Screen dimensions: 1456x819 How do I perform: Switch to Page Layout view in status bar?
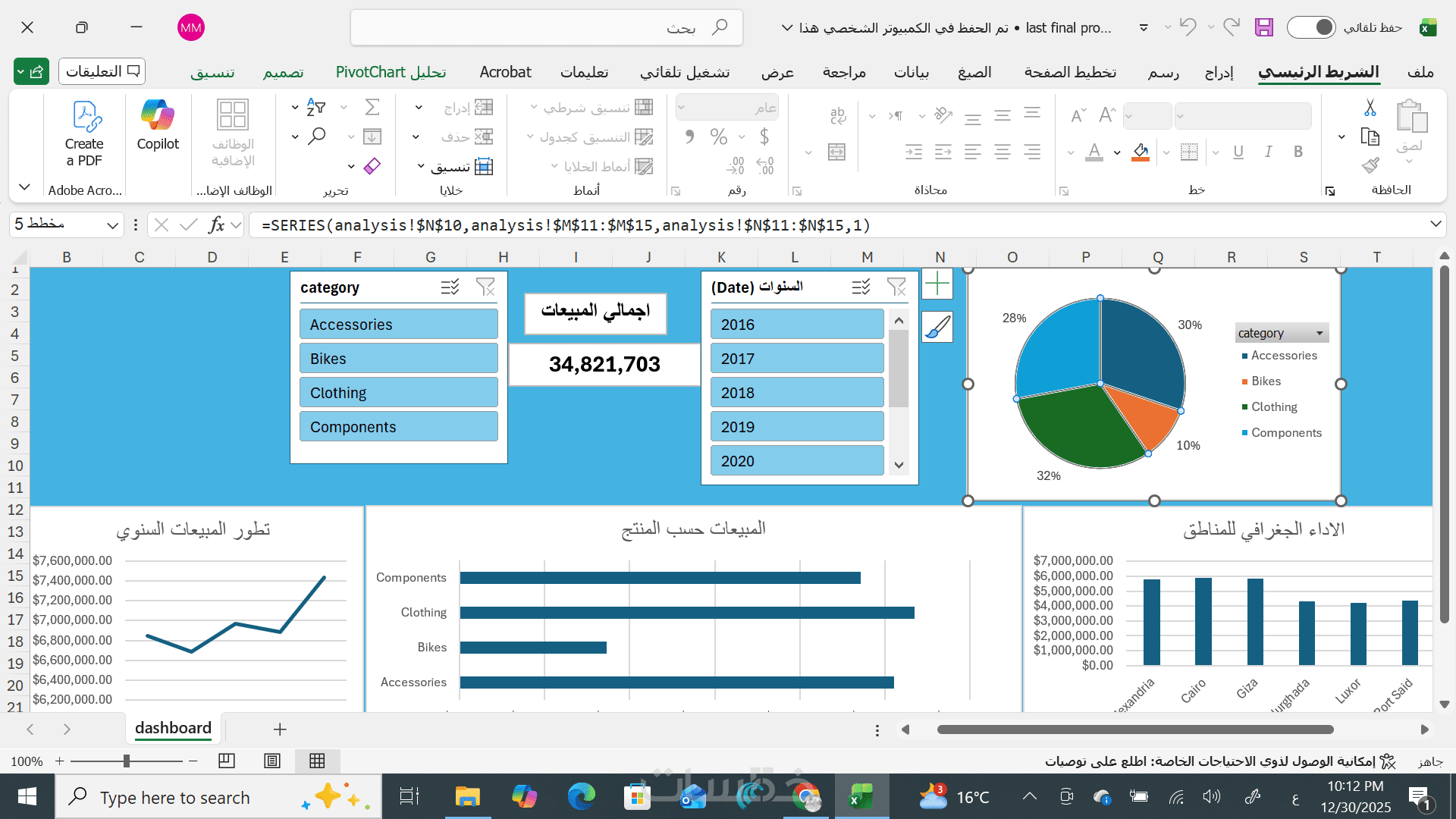tap(272, 761)
